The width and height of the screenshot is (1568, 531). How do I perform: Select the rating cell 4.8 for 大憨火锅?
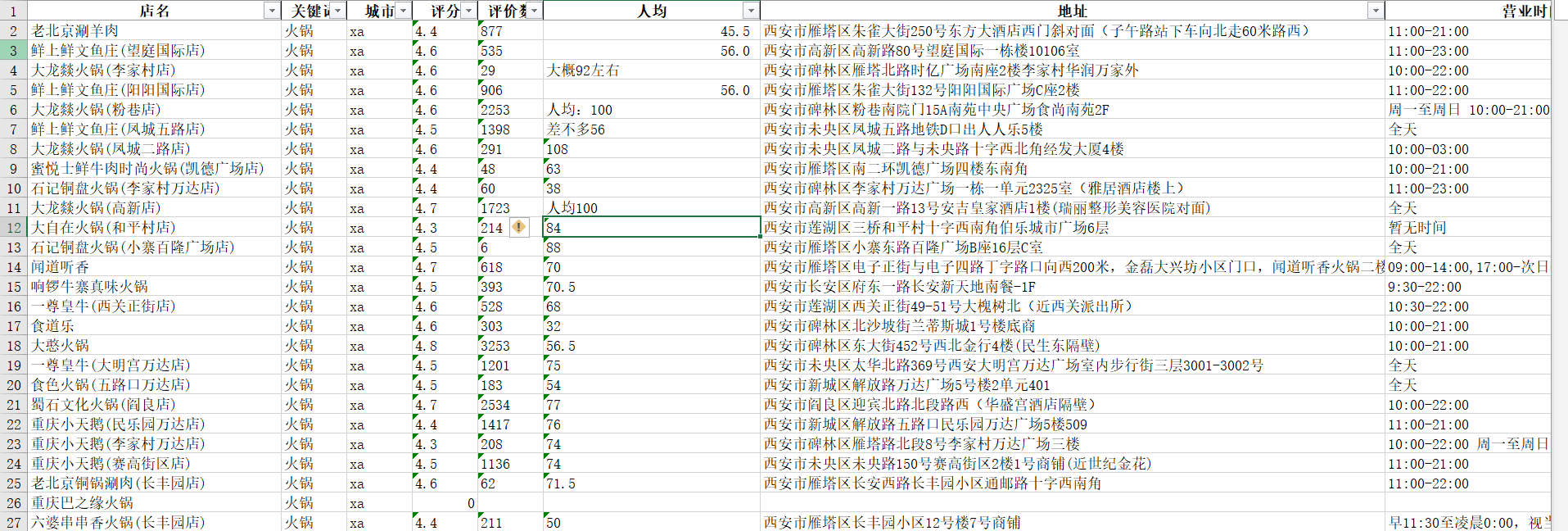(x=445, y=346)
